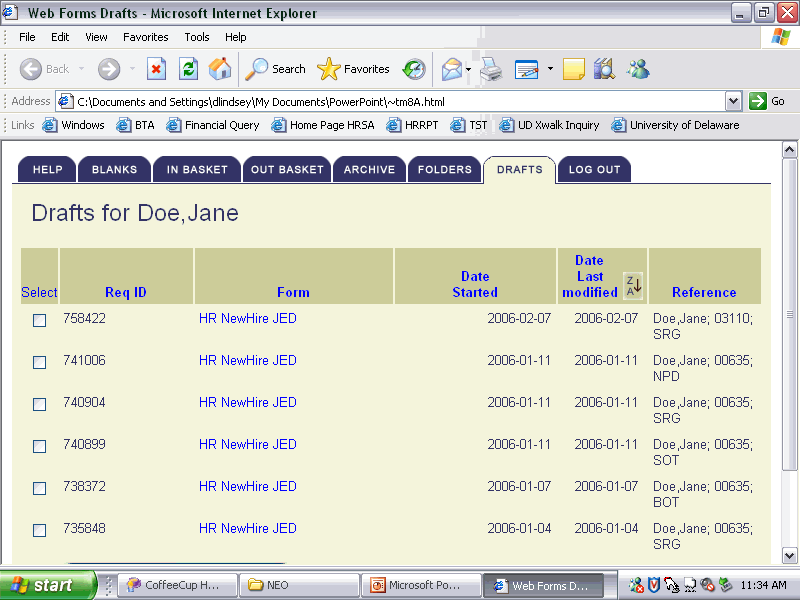
Task: Select the checkbox for request 741006
Action: pyautogui.click(x=40, y=363)
